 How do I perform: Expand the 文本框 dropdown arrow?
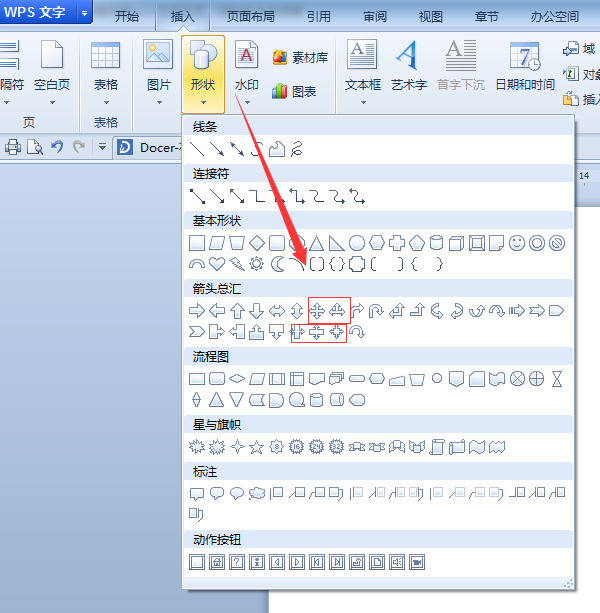tap(363, 103)
